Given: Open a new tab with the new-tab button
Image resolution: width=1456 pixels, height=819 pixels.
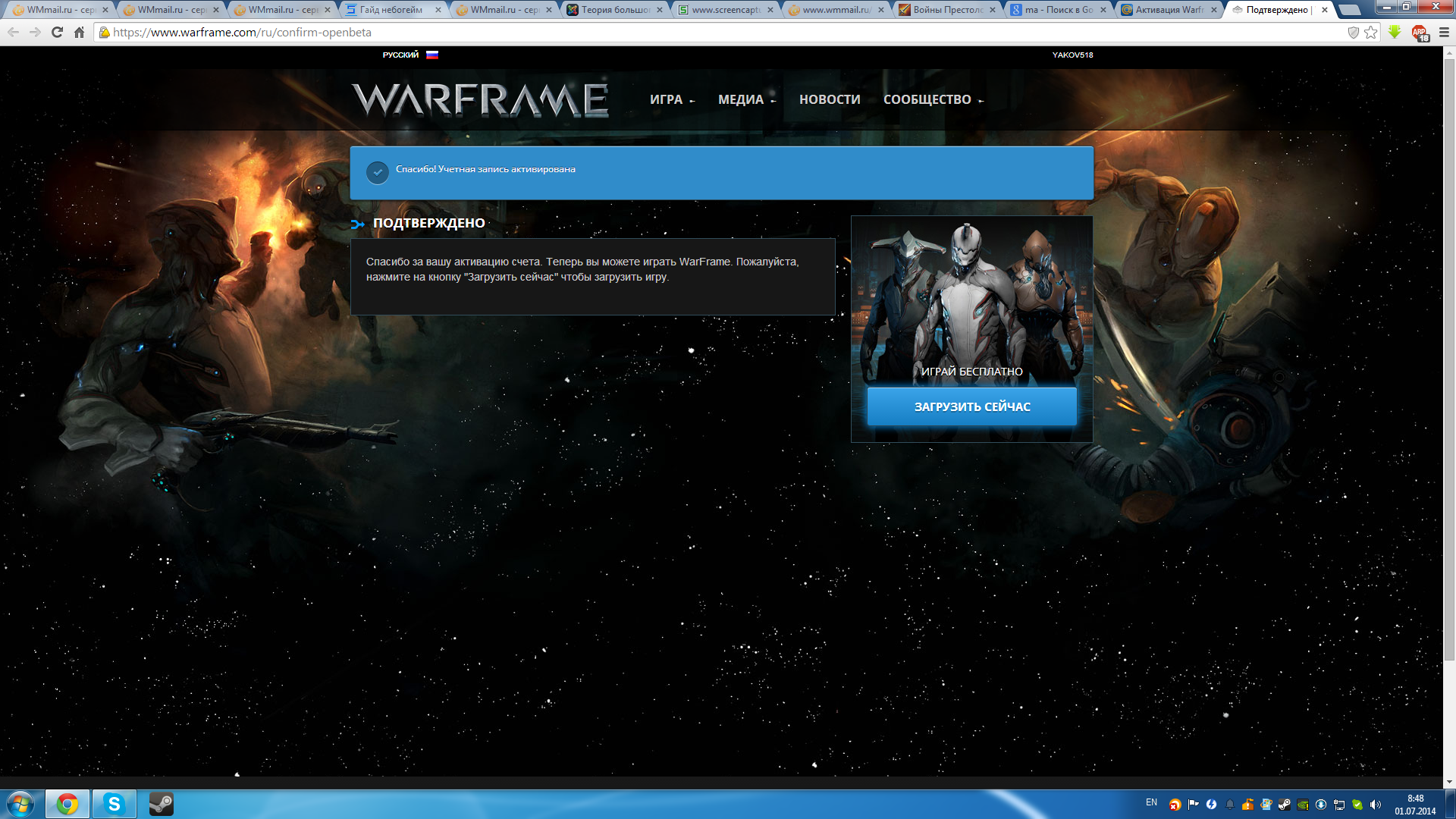Looking at the screenshot, I should (1350, 10).
